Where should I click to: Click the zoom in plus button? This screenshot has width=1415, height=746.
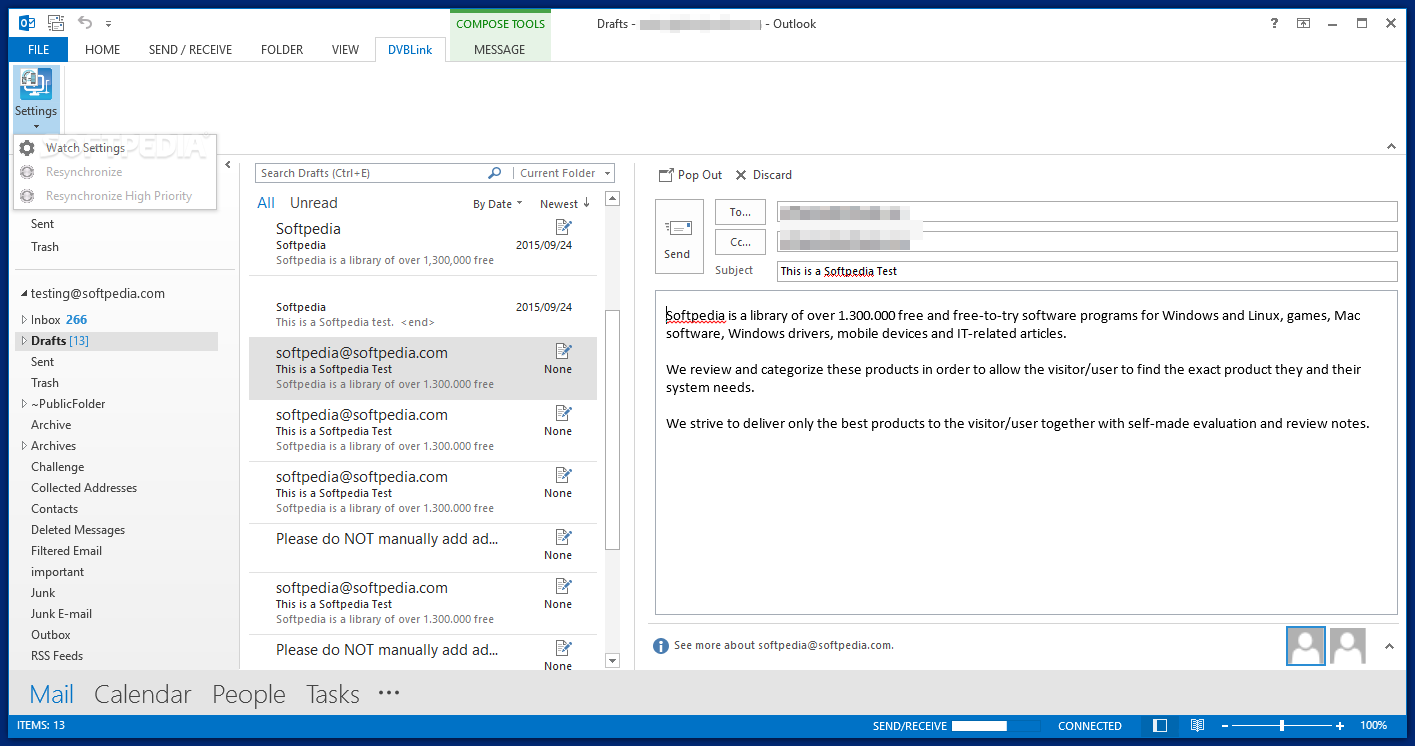click(1340, 726)
